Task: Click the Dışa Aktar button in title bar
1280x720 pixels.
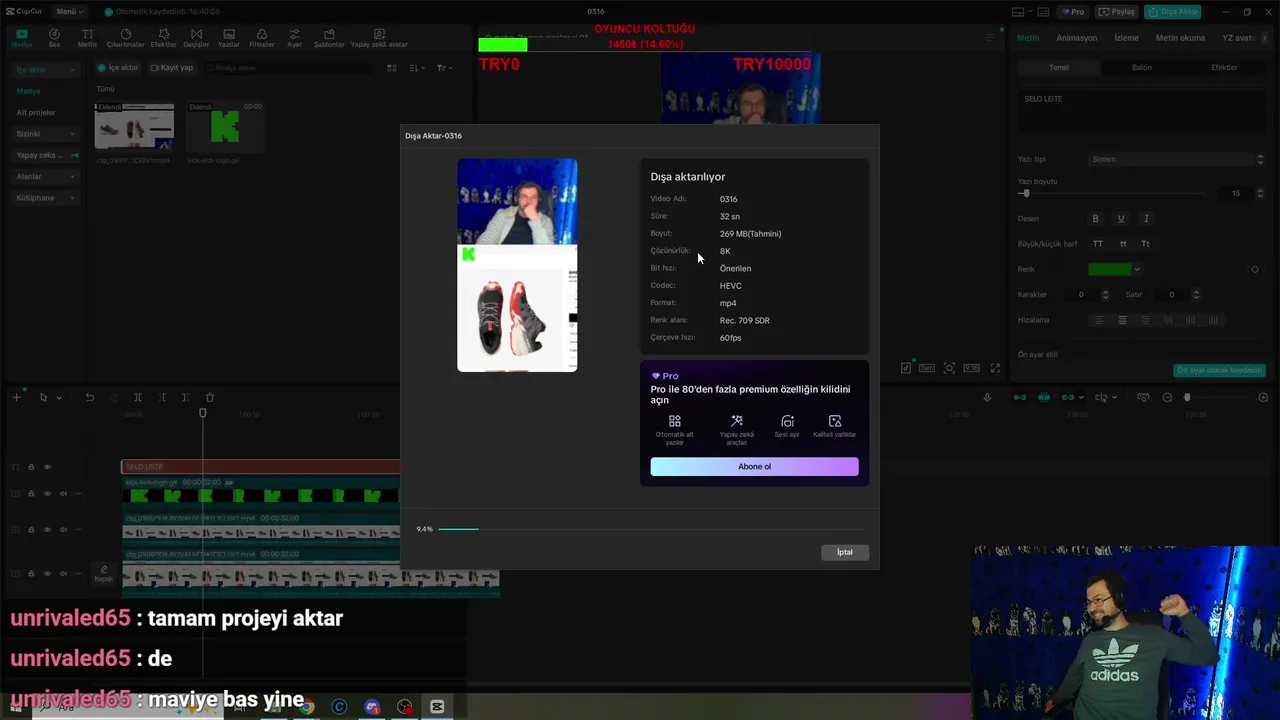Action: point(1173,12)
